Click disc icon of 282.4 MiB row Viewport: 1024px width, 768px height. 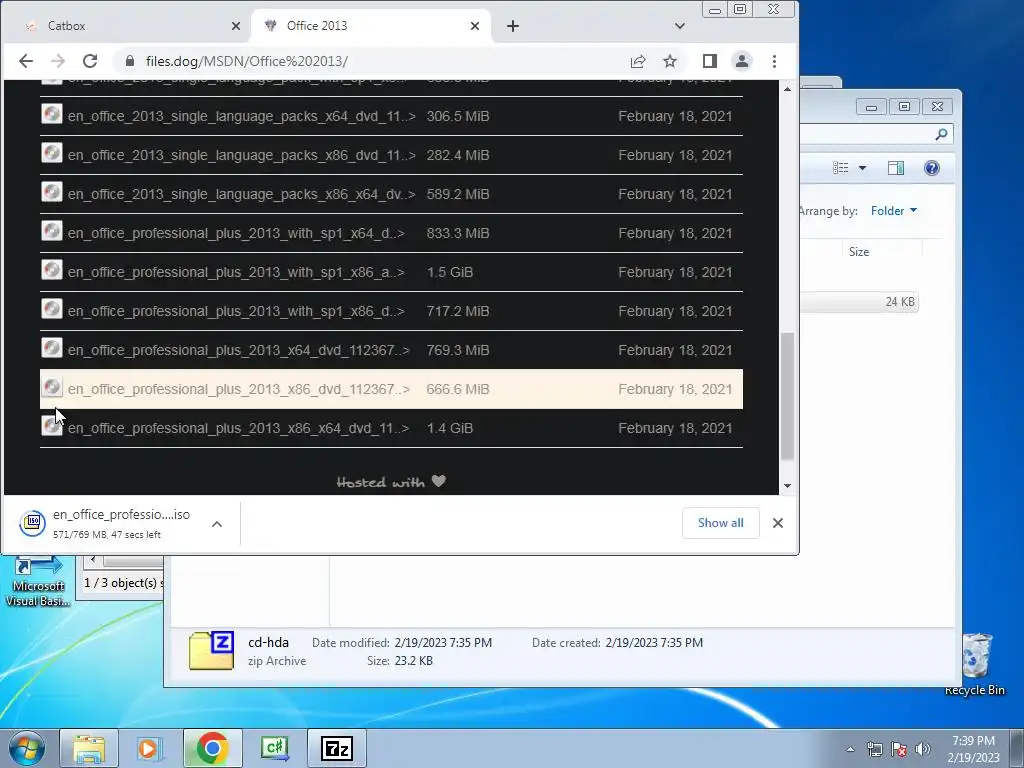pos(52,153)
